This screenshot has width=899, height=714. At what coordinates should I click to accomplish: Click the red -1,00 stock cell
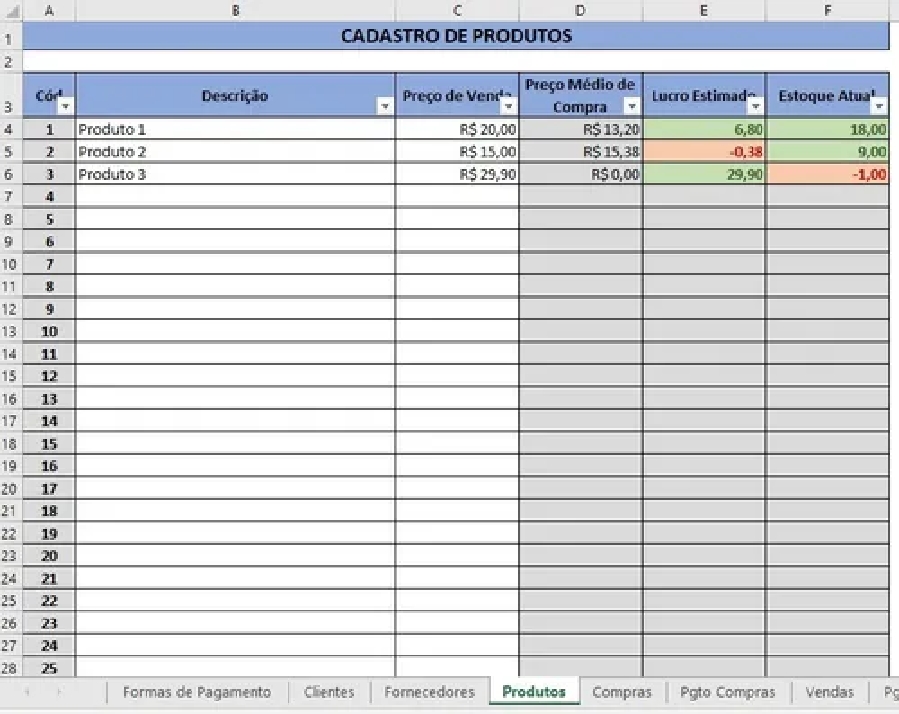(x=827, y=174)
